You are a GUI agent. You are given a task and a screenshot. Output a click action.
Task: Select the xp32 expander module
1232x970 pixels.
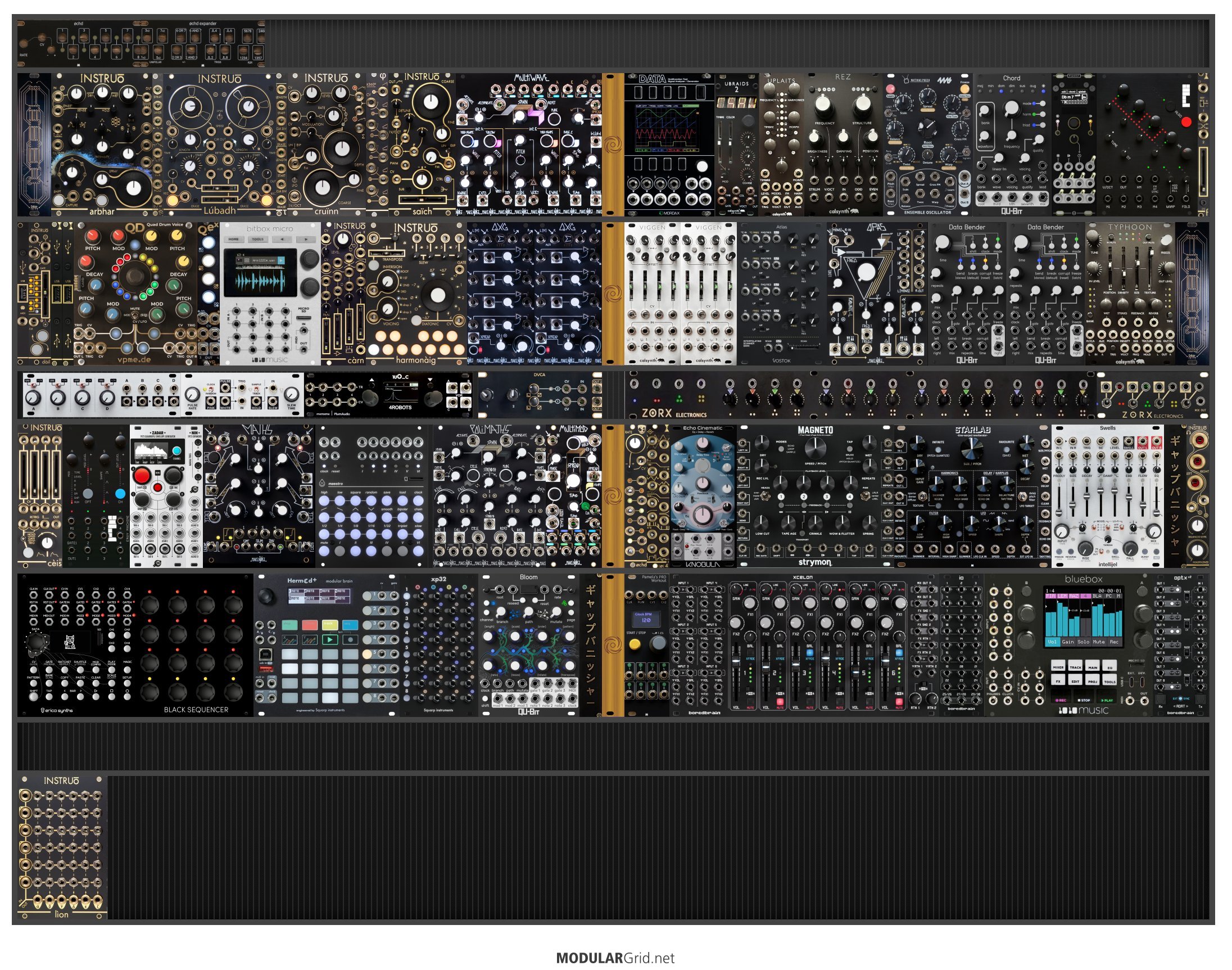[x=438, y=645]
